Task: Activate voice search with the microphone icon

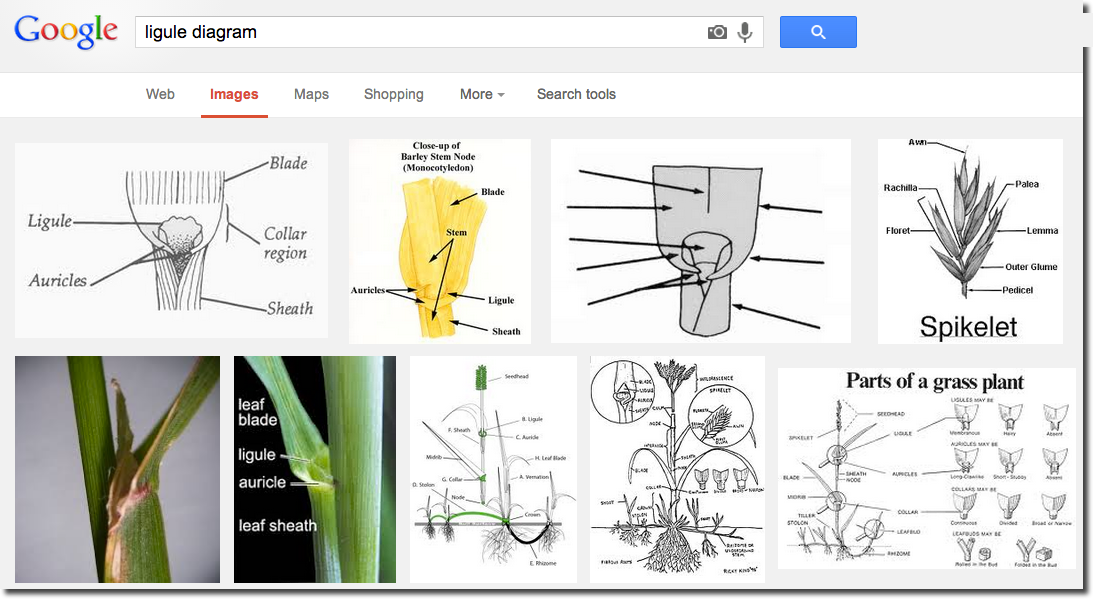Action: (x=744, y=31)
